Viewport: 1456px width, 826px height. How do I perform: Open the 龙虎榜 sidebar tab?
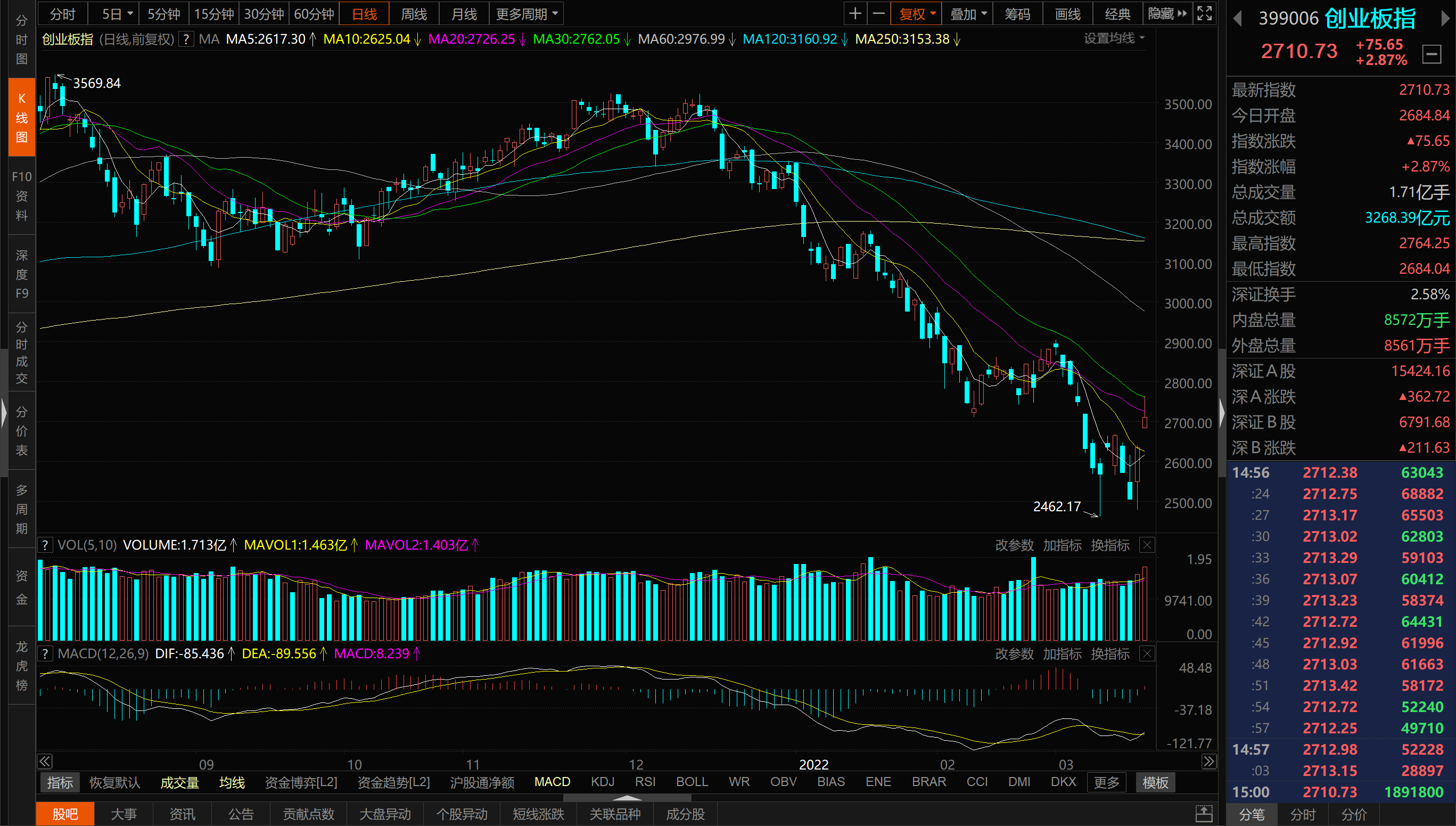click(21, 666)
